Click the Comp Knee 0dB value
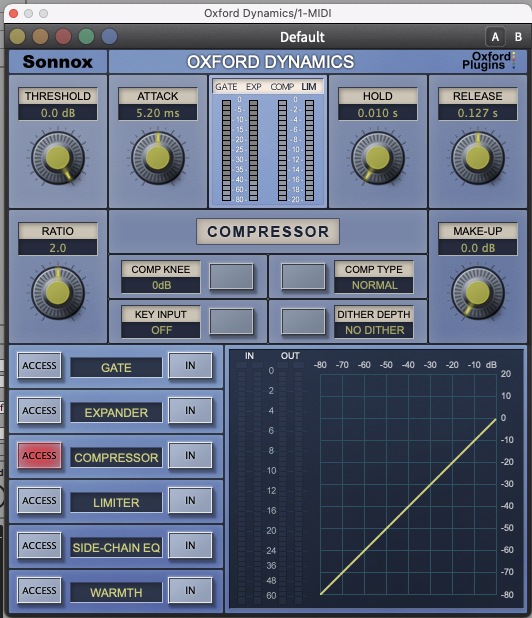This screenshot has height=618, width=532. (161, 285)
